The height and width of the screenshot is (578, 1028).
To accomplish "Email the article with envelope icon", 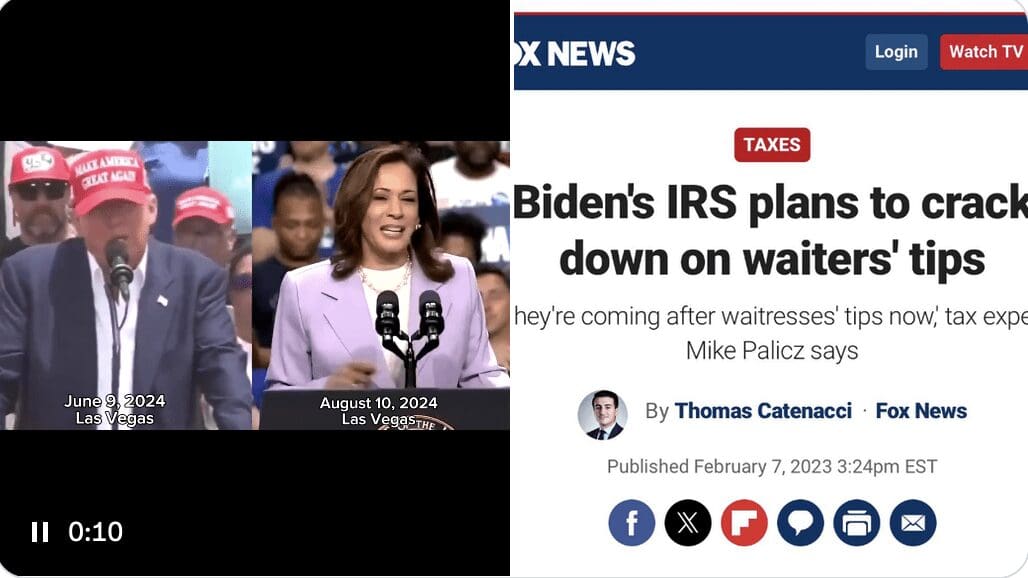I will pyautogui.click(x=913, y=523).
